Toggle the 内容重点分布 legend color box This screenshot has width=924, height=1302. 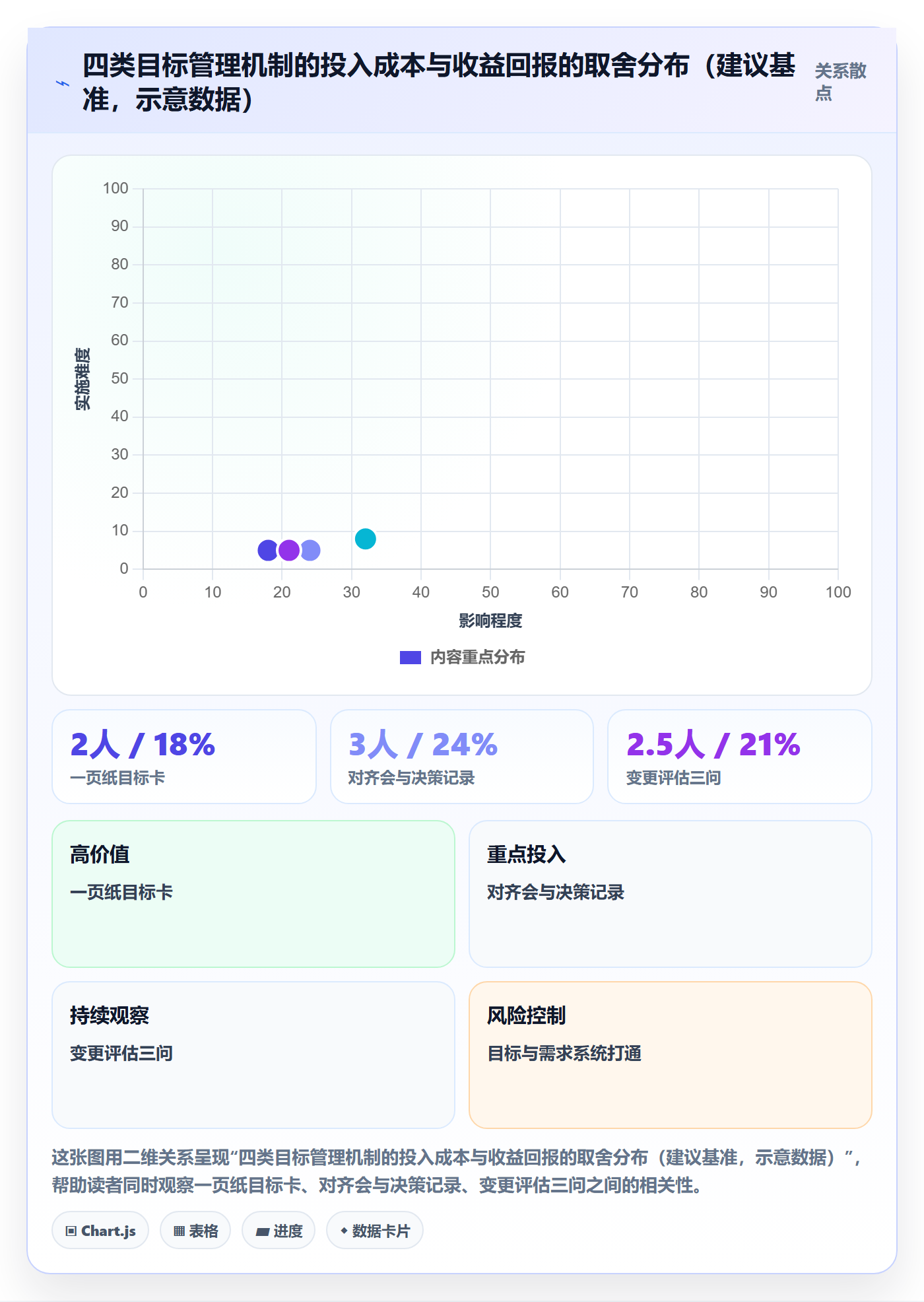coord(411,658)
